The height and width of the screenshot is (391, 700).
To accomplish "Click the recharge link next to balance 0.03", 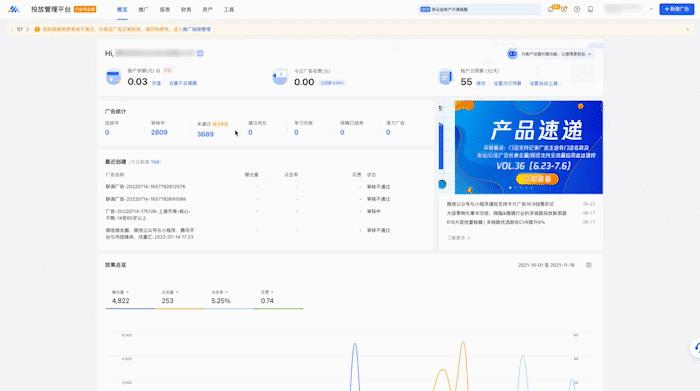I will 156,83.
